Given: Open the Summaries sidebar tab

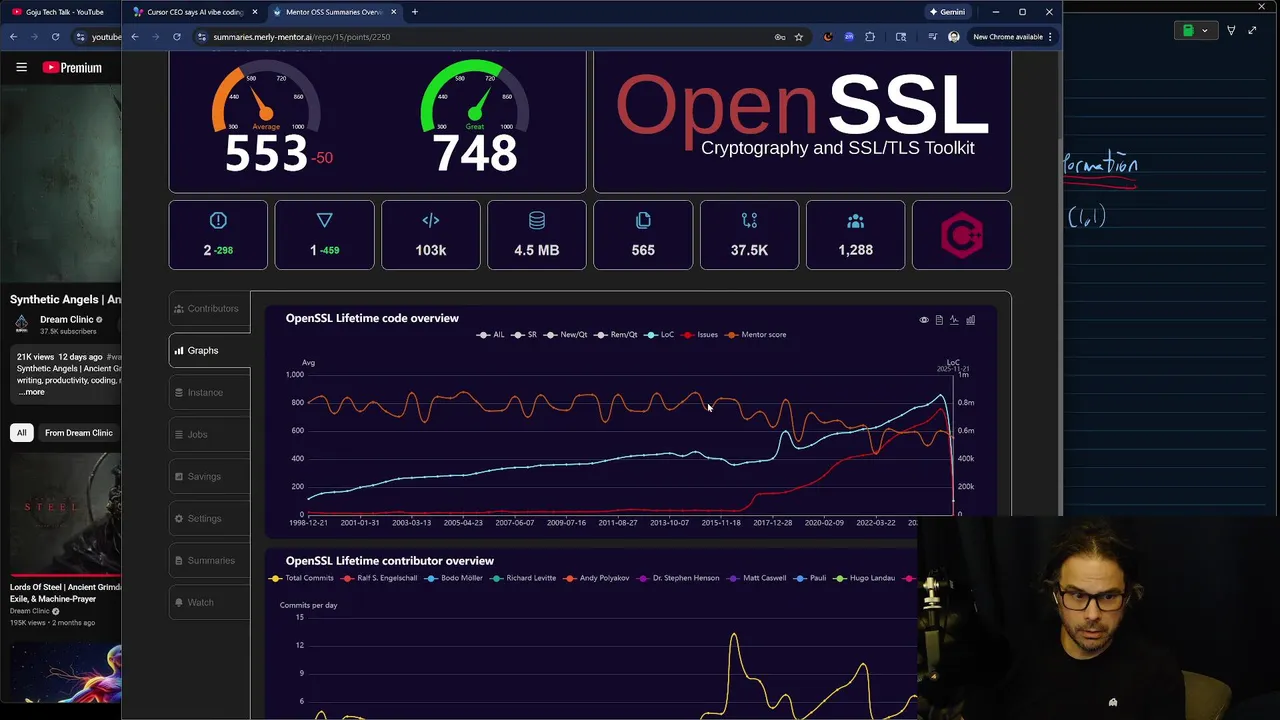Looking at the screenshot, I should 209,561.
